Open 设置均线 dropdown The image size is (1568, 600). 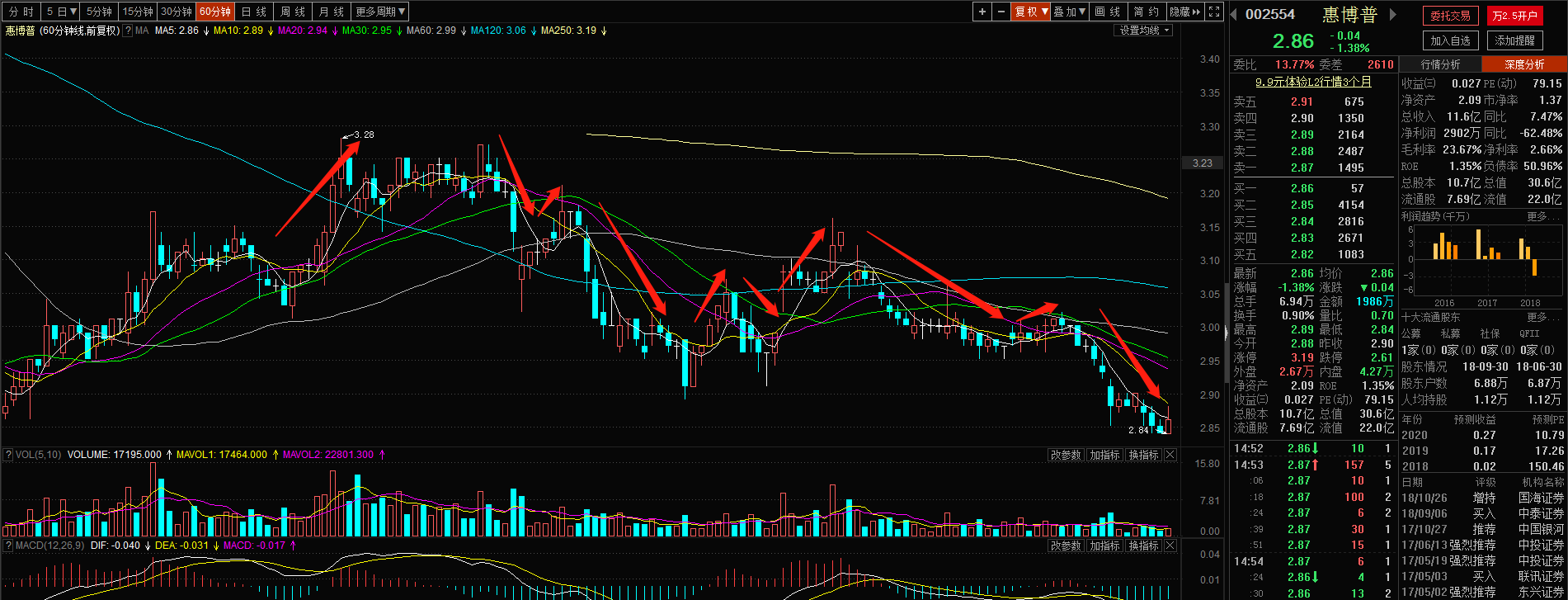[1144, 31]
